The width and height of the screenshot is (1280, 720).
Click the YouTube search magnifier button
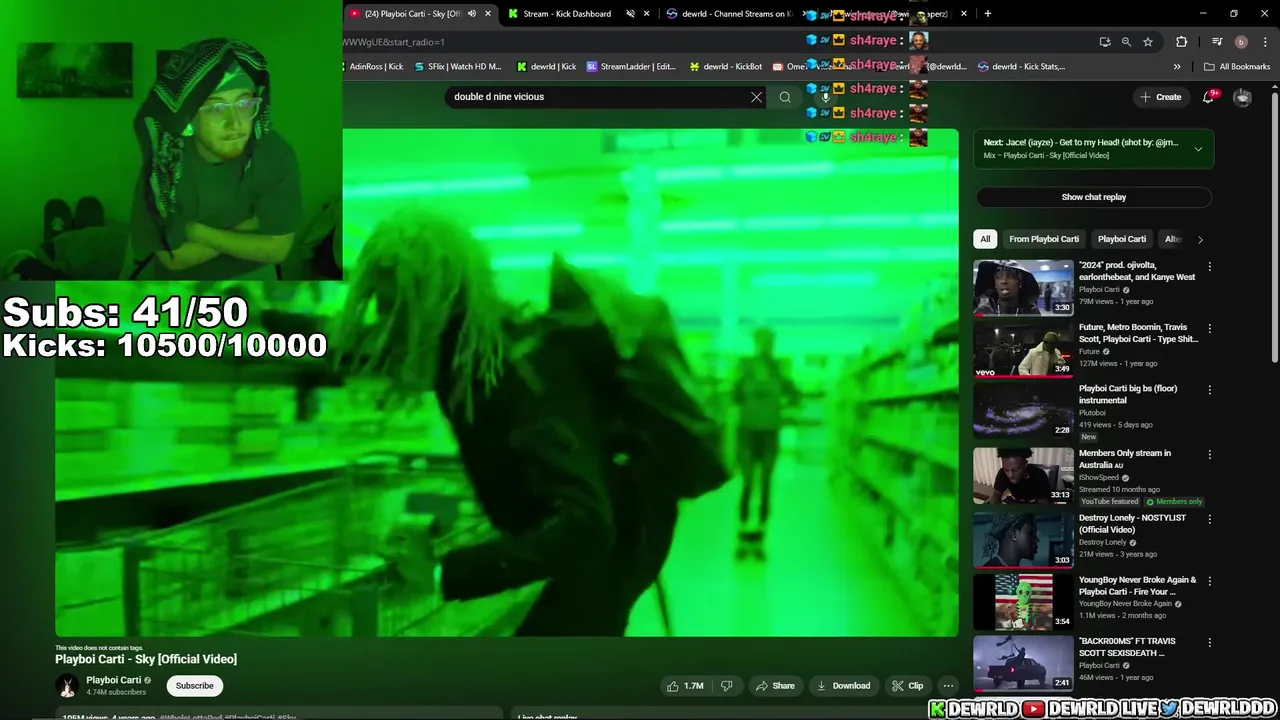pos(785,97)
